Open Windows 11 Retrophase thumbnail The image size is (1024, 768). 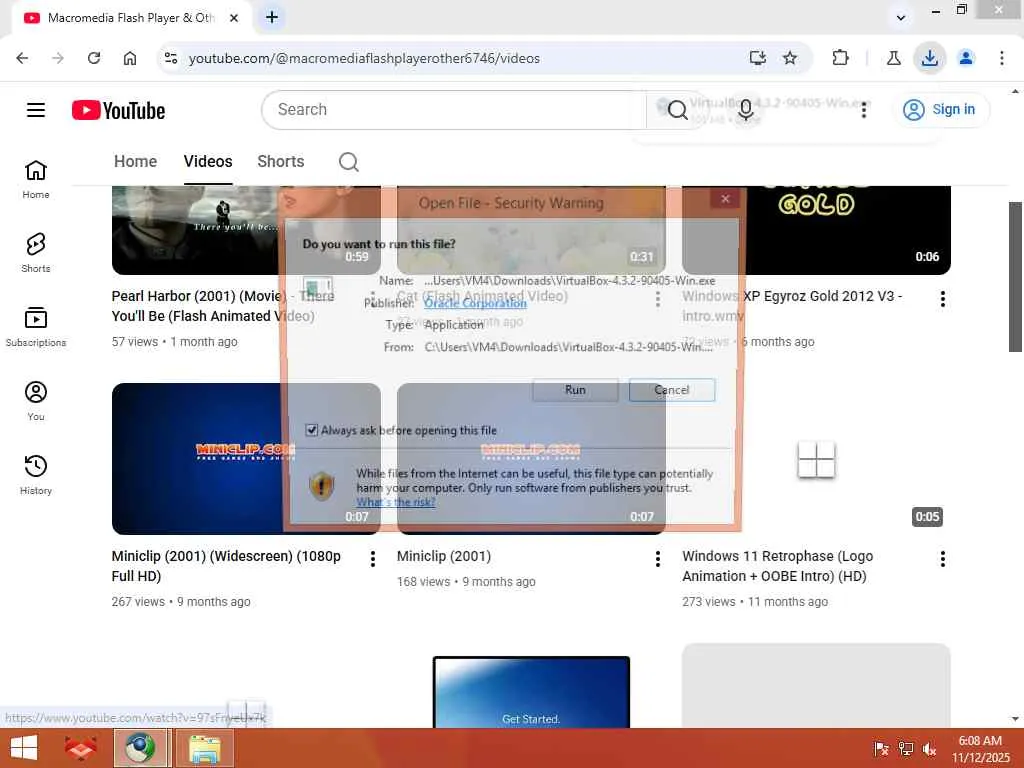point(816,458)
